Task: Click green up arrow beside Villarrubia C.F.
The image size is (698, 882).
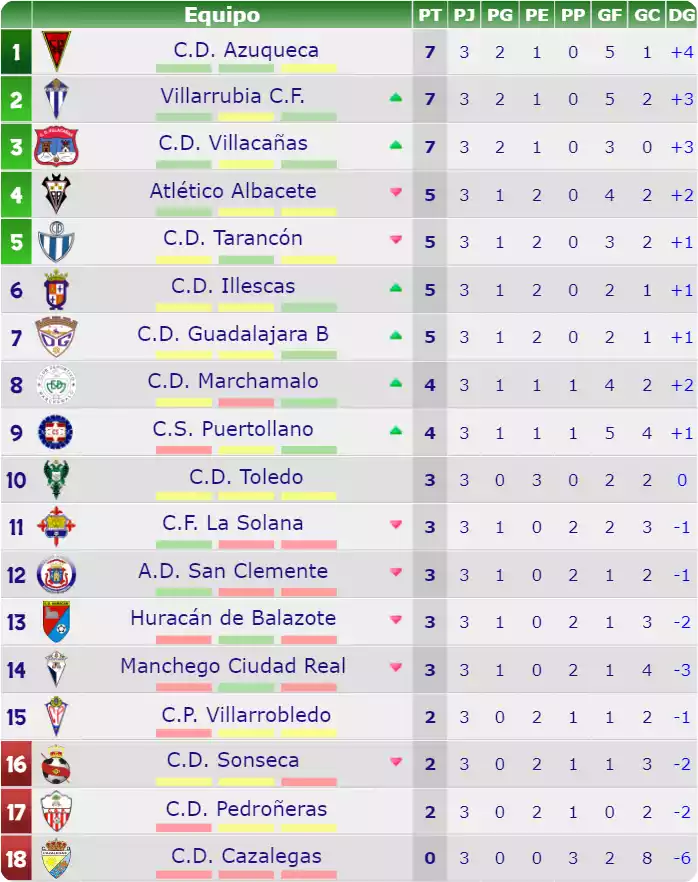Action: click(x=396, y=97)
